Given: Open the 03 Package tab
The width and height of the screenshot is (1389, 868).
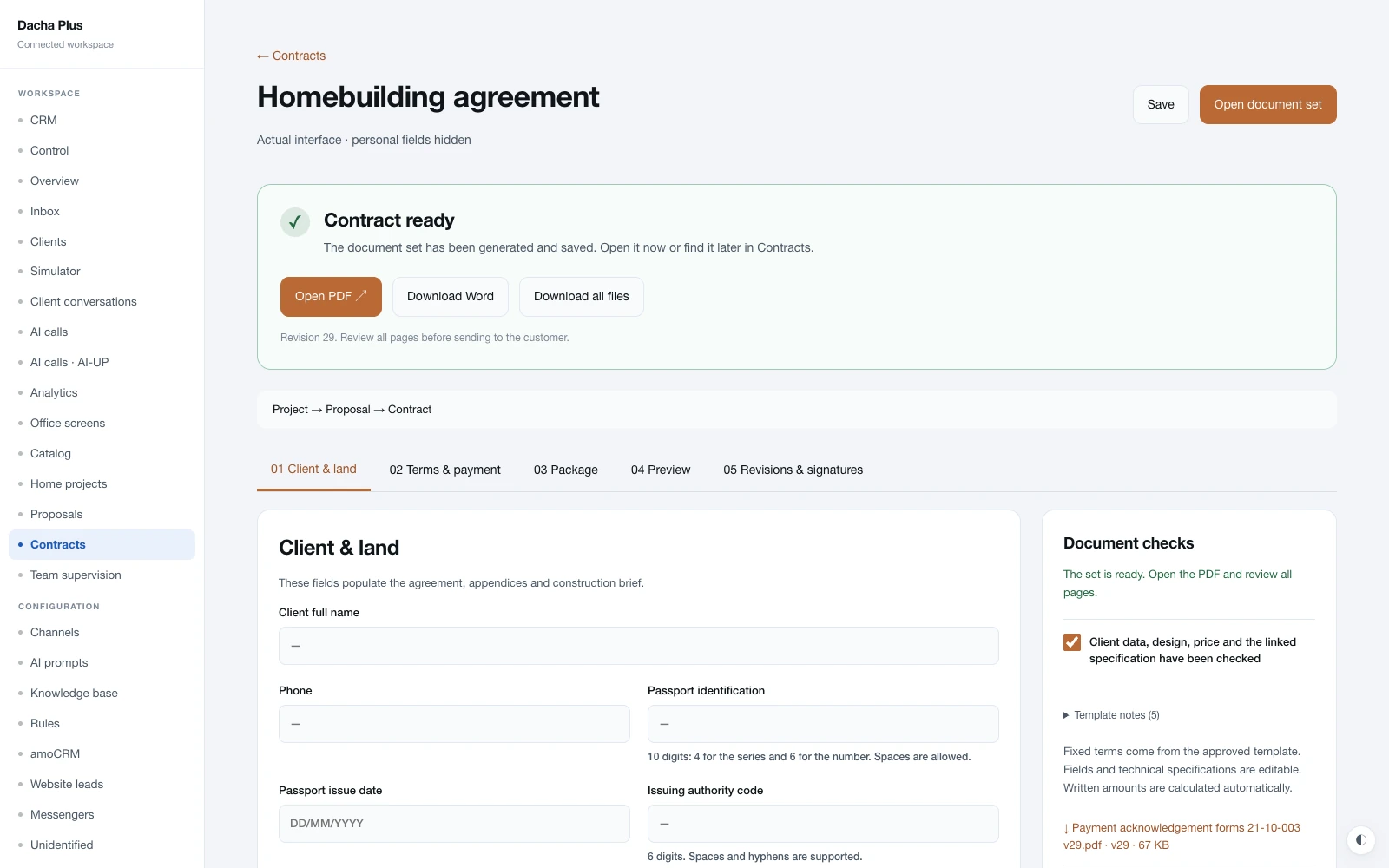Looking at the screenshot, I should coord(566,470).
